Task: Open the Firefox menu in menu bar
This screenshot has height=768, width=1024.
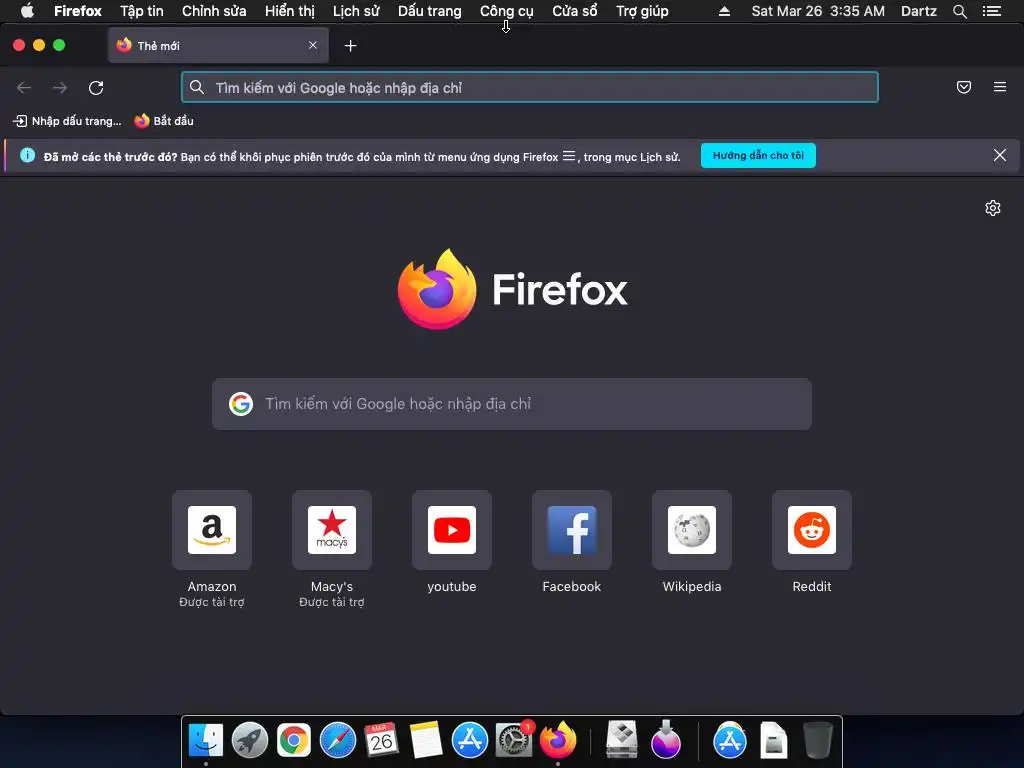Action: (x=78, y=11)
